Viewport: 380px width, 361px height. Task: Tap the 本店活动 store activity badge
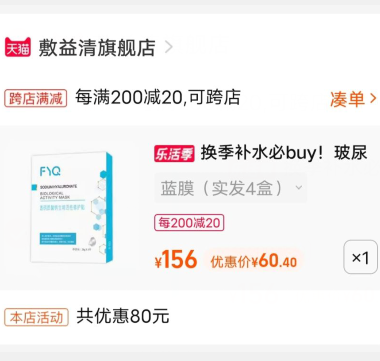[x=36, y=317]
